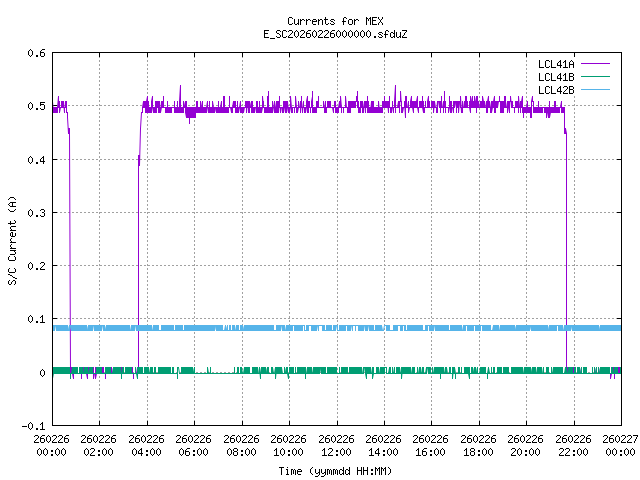Click the 'S/C Current (A)' y-axis label

pos(13,240)
